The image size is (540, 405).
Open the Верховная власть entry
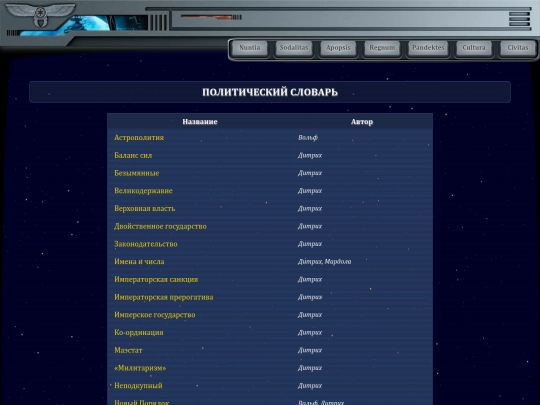click(x=145, y=208)
